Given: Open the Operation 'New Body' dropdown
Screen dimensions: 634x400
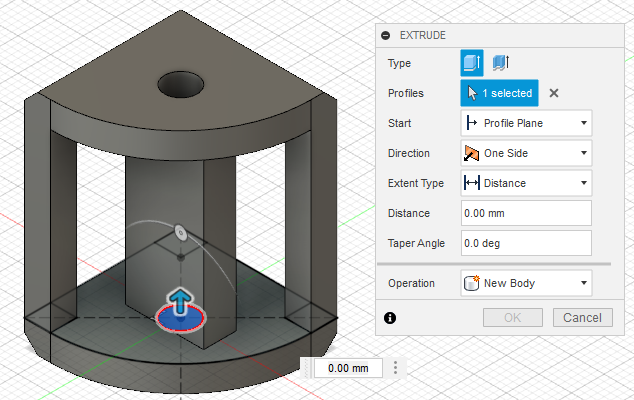Looking at the screenshot, I should pyautogui.click(x=526, y=283).
